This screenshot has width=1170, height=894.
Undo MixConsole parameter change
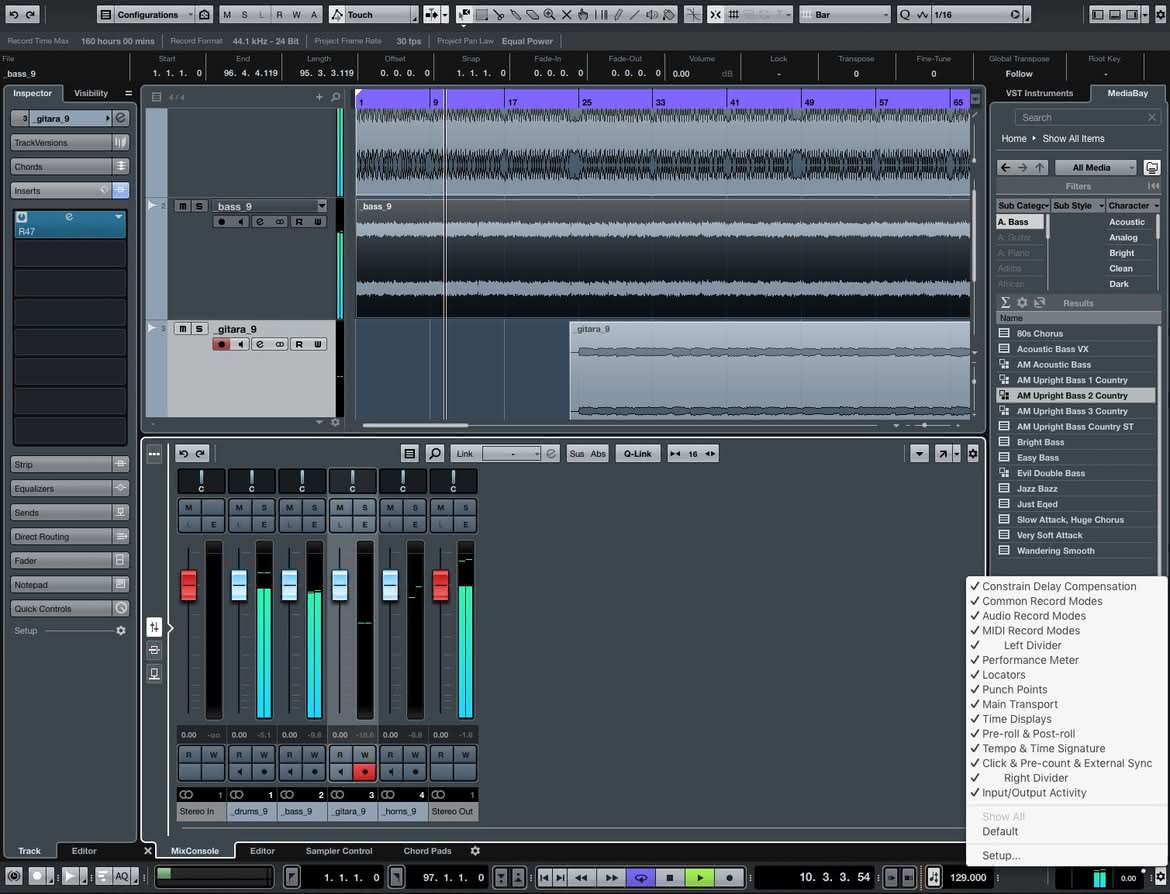click(184, 454)
